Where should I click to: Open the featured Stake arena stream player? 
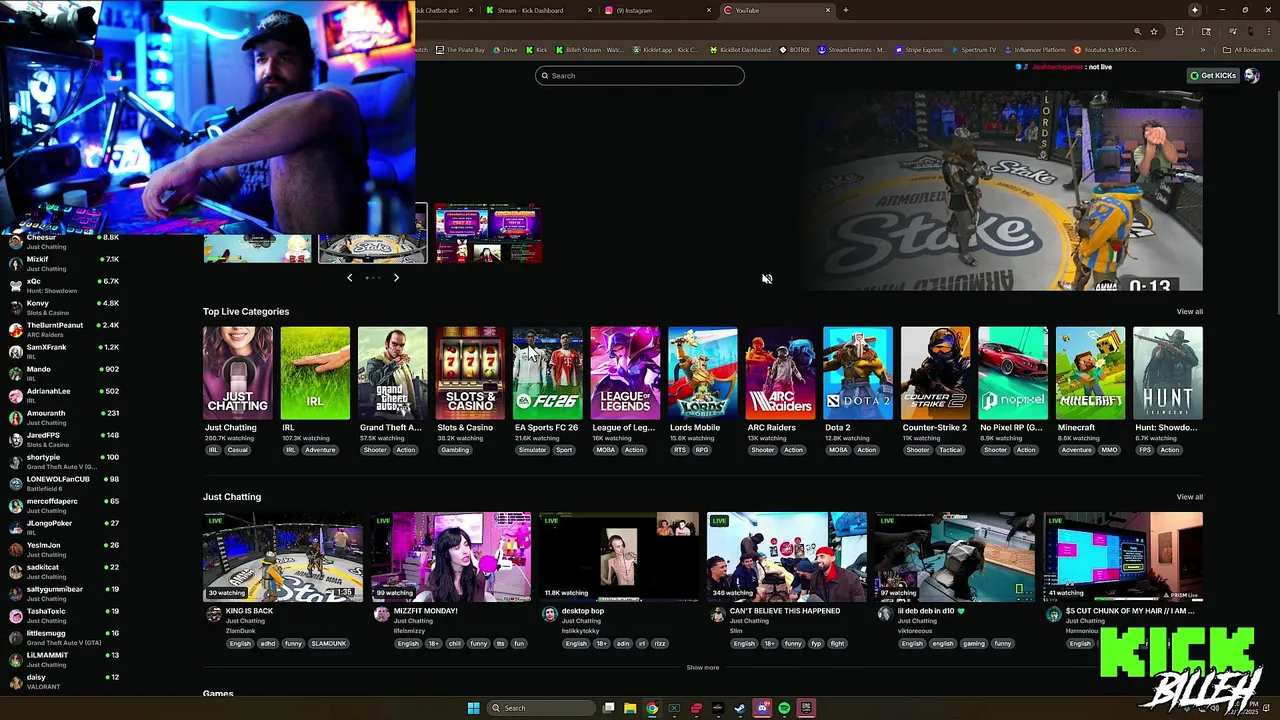tap(1003, 191)
